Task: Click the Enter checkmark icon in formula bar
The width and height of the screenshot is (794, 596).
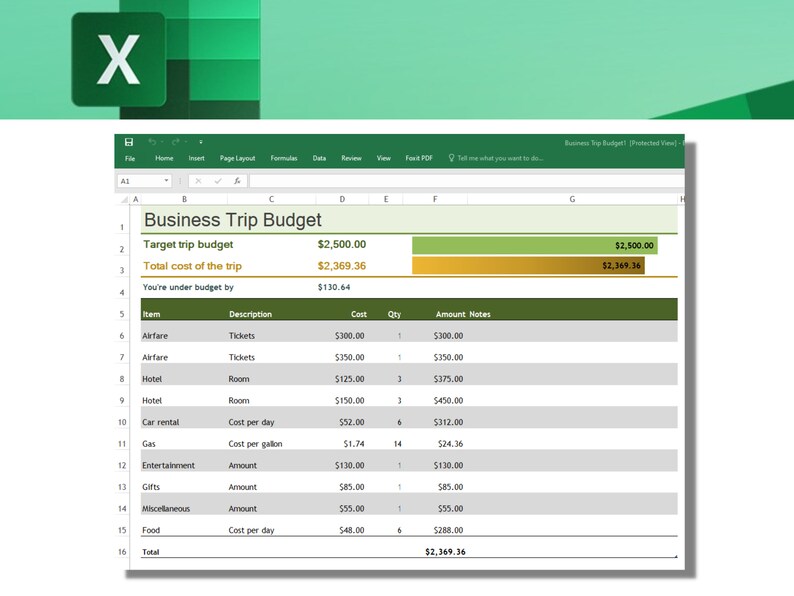Action: [218, 181]
